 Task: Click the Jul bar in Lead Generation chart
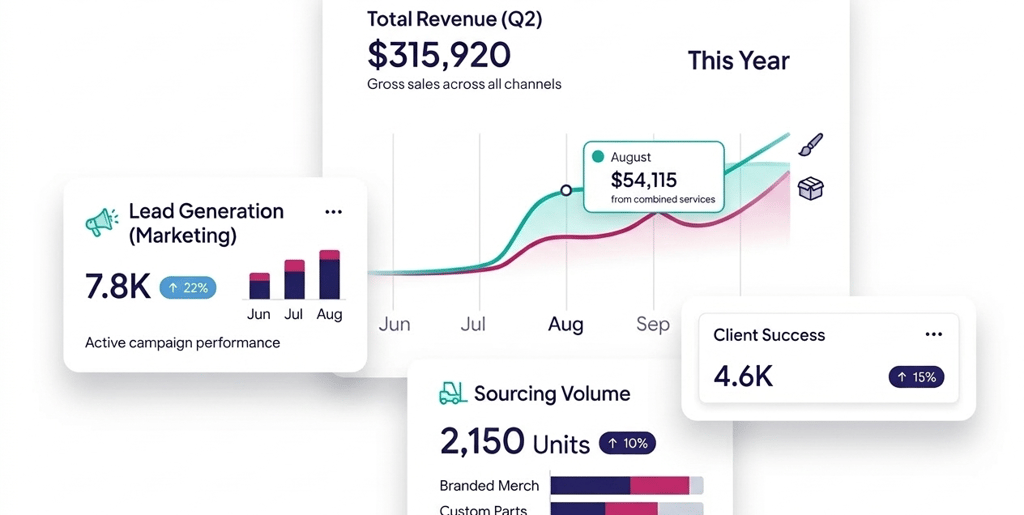click(295, 279)
